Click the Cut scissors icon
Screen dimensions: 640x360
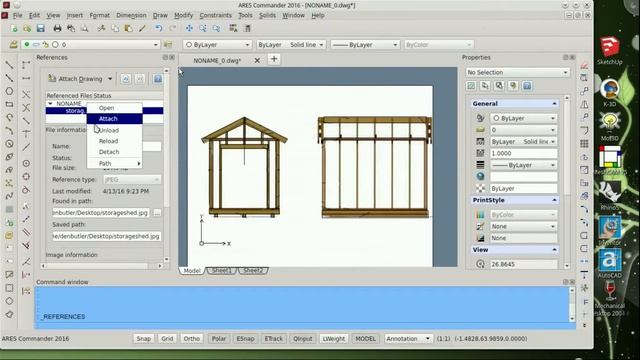click(x=101, y=29)
